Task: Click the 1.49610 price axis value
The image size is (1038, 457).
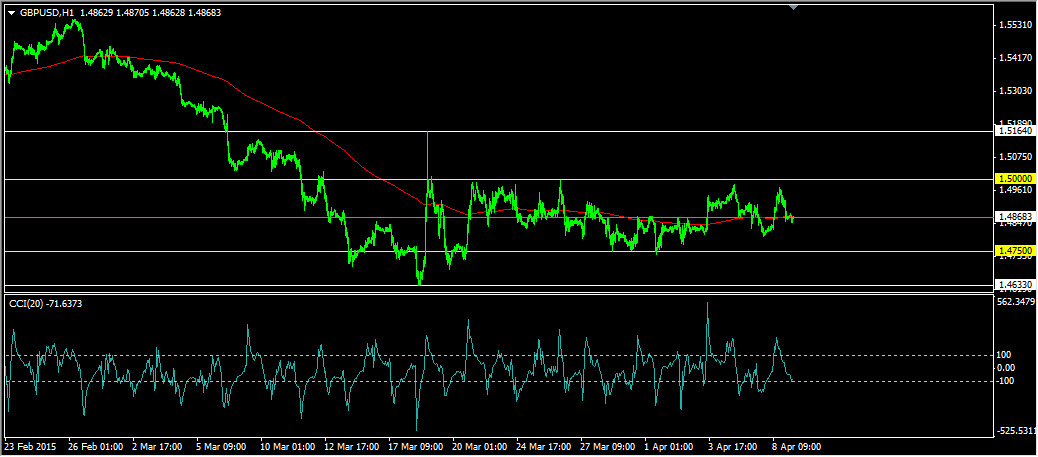Action: pyautogui.click(x=1015, y=190)
